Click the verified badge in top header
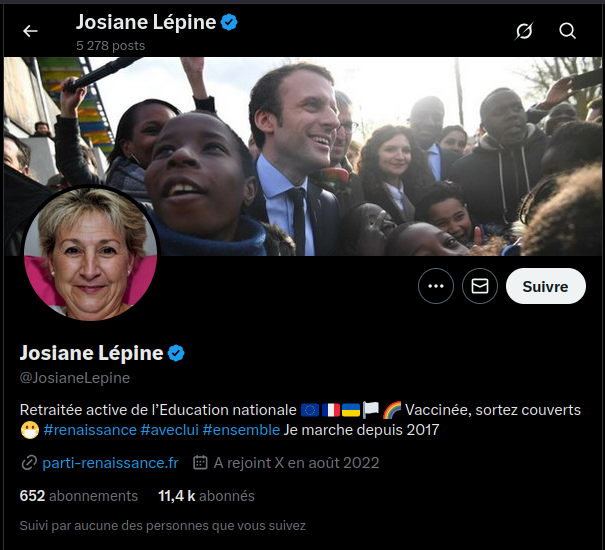Image resolution: width=605 pixels, height=550 pixels. click(229, 22)
